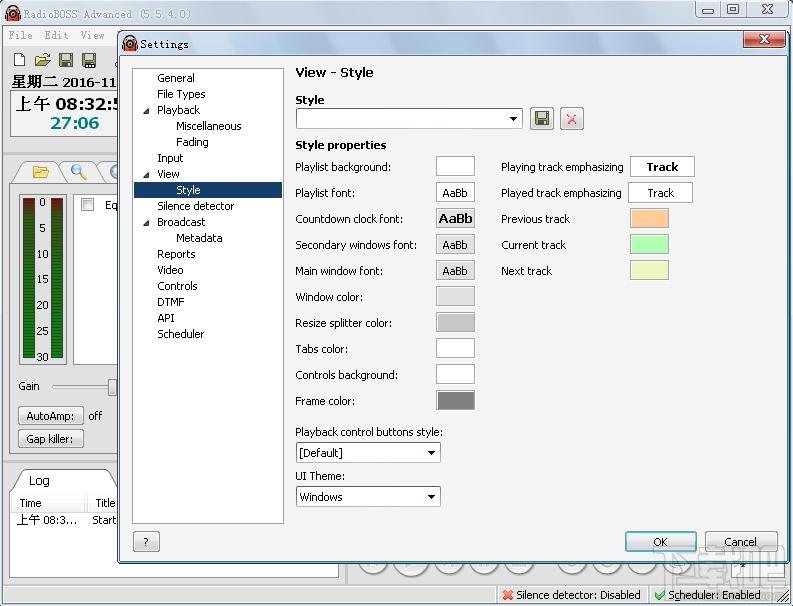Click the RadioBOSS app icon in title bar
Viewport: 793px width, 606px height.
13,14
